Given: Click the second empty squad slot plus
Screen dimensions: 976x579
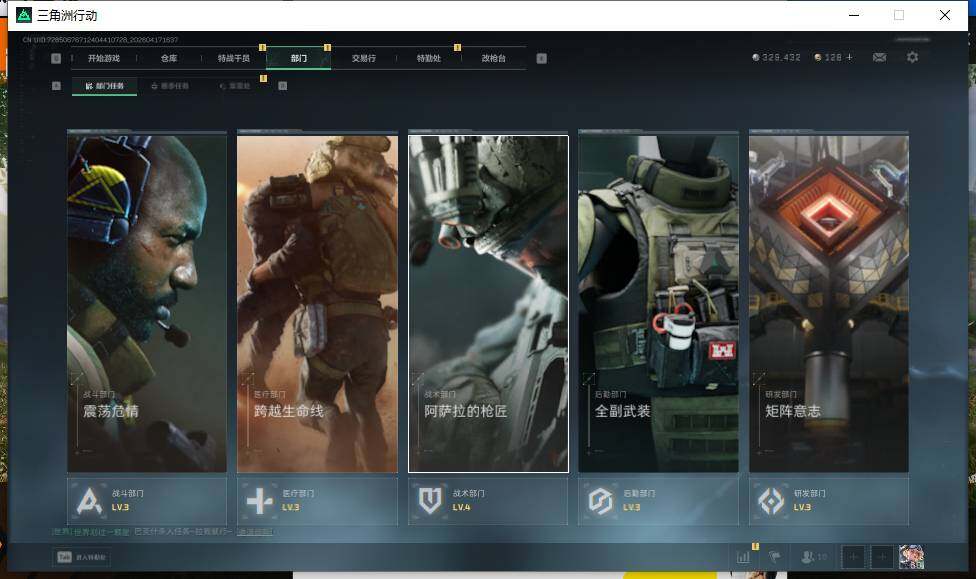Looking at the screenshot, I should pyautogui.click(x=882, y=557).
